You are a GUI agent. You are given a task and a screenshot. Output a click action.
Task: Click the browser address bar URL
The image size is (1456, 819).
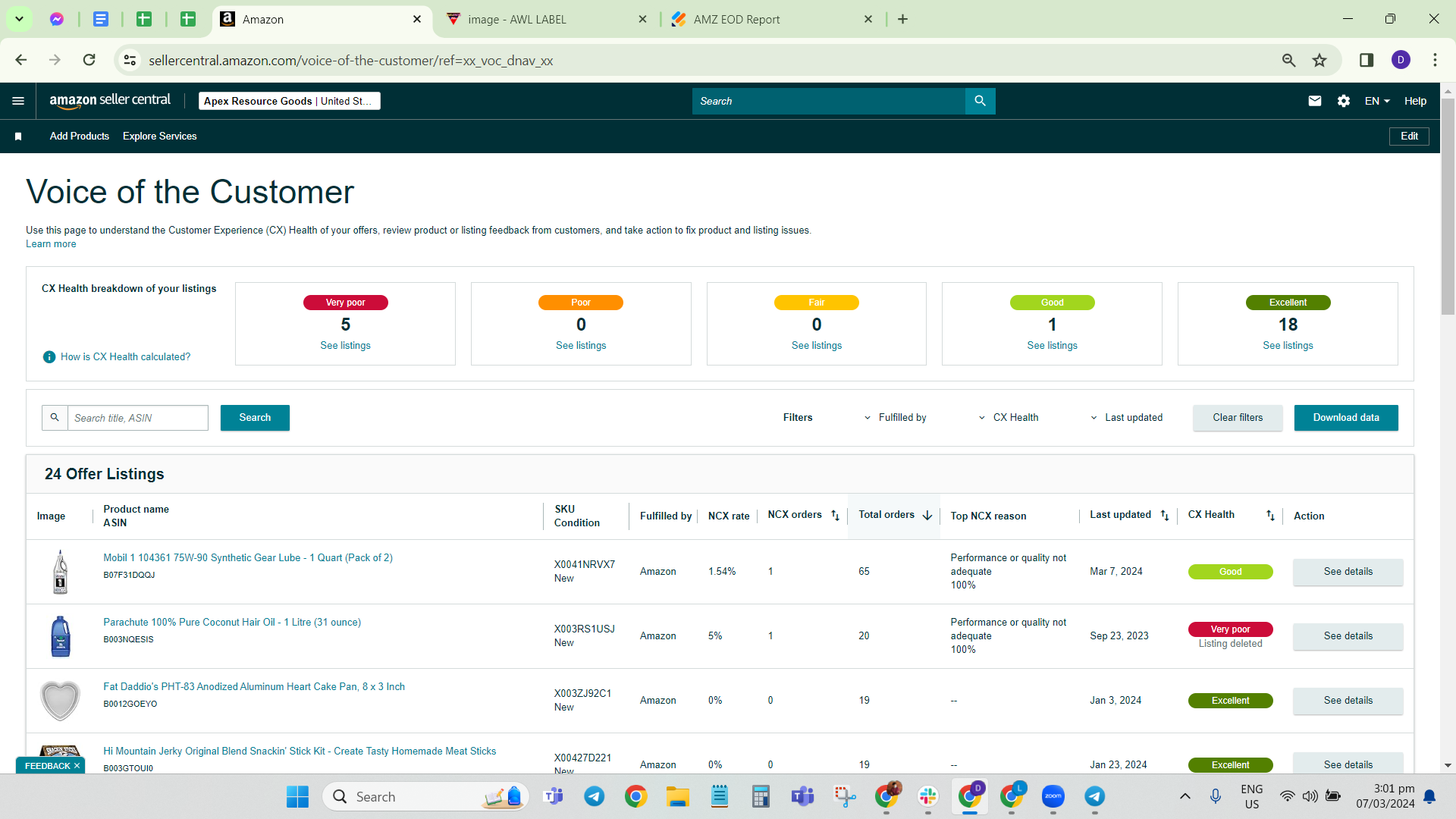(350, 61)
